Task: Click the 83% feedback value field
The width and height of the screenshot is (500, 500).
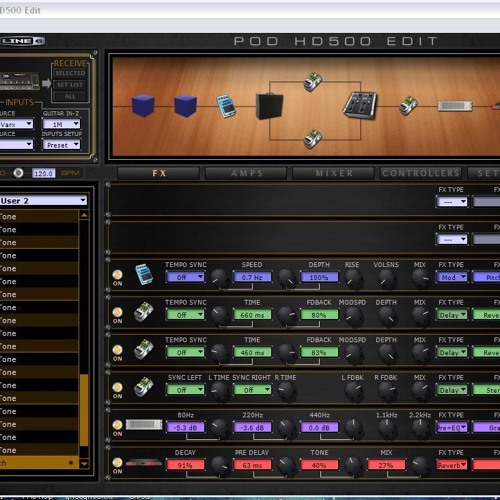Action: (x=319, y=352)
